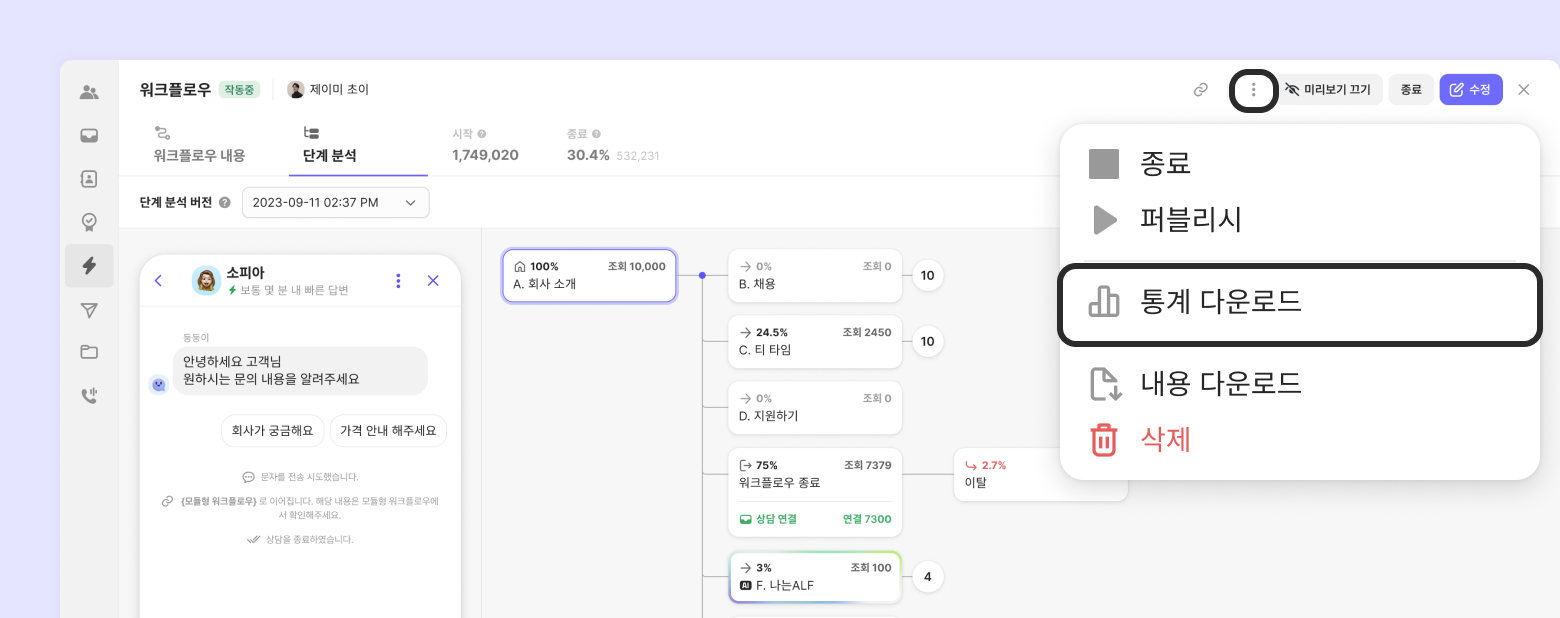Open the folder icon in sidebar
Image resolution: width=1560 pixels, height=618 pixels.
tap(89, 352)
